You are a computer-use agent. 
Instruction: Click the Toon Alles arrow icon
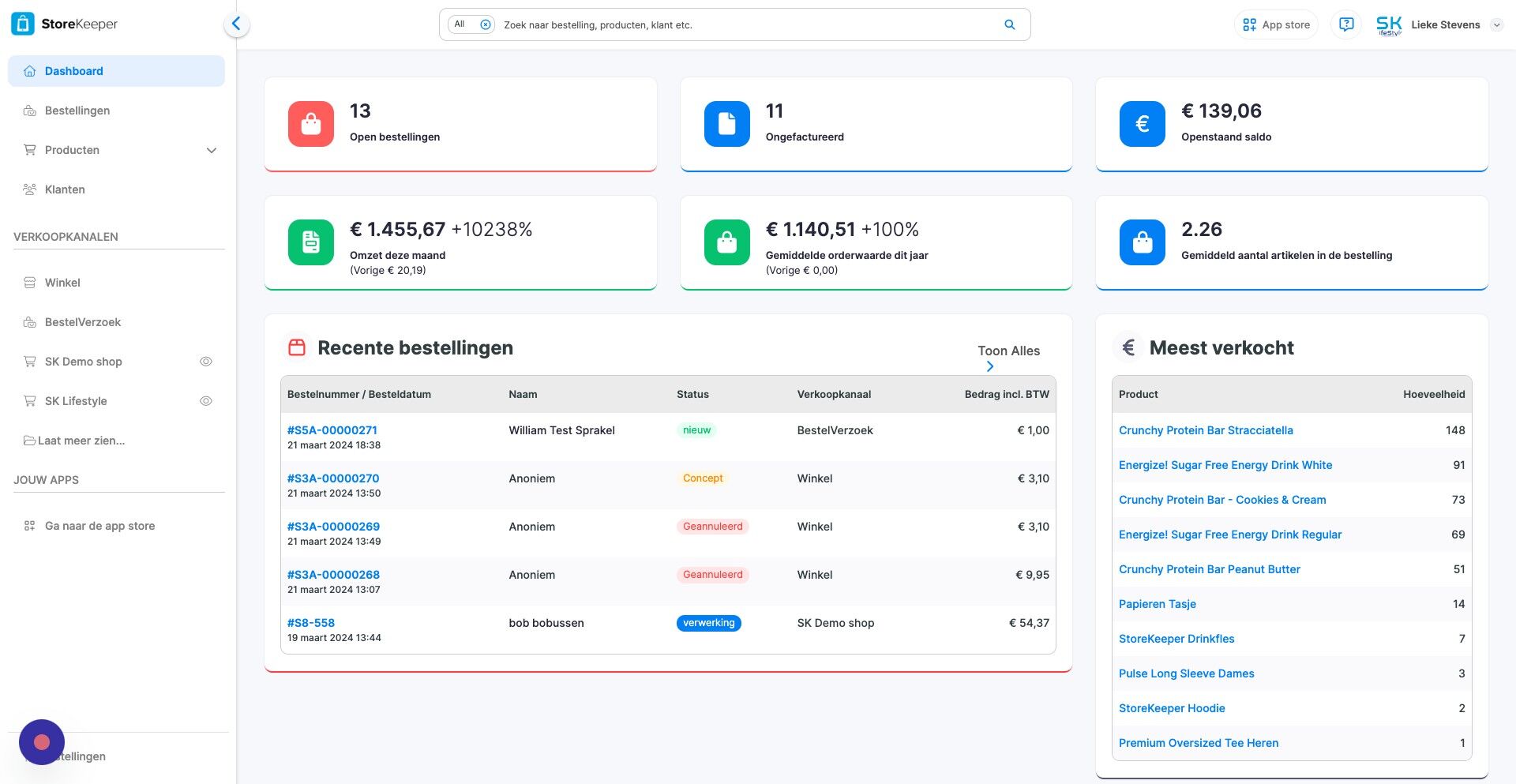click(990, 366)
